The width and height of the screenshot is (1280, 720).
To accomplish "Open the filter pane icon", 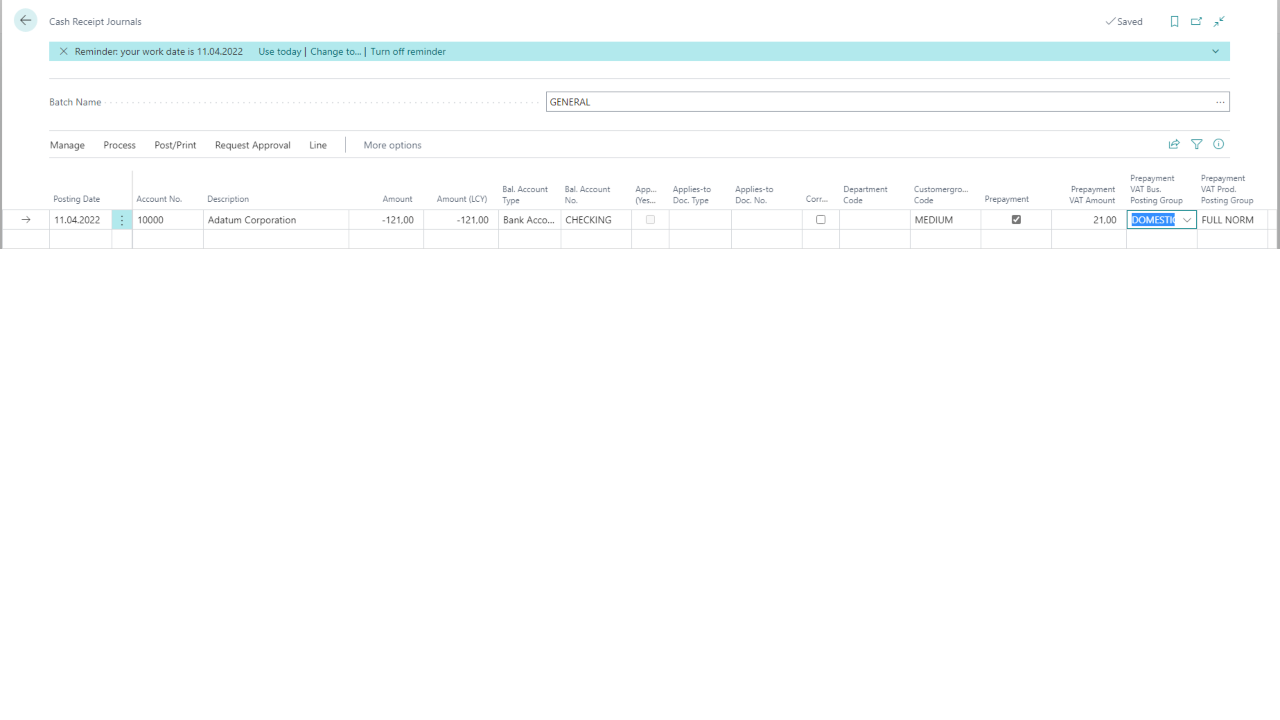I will coord(1196,144).
